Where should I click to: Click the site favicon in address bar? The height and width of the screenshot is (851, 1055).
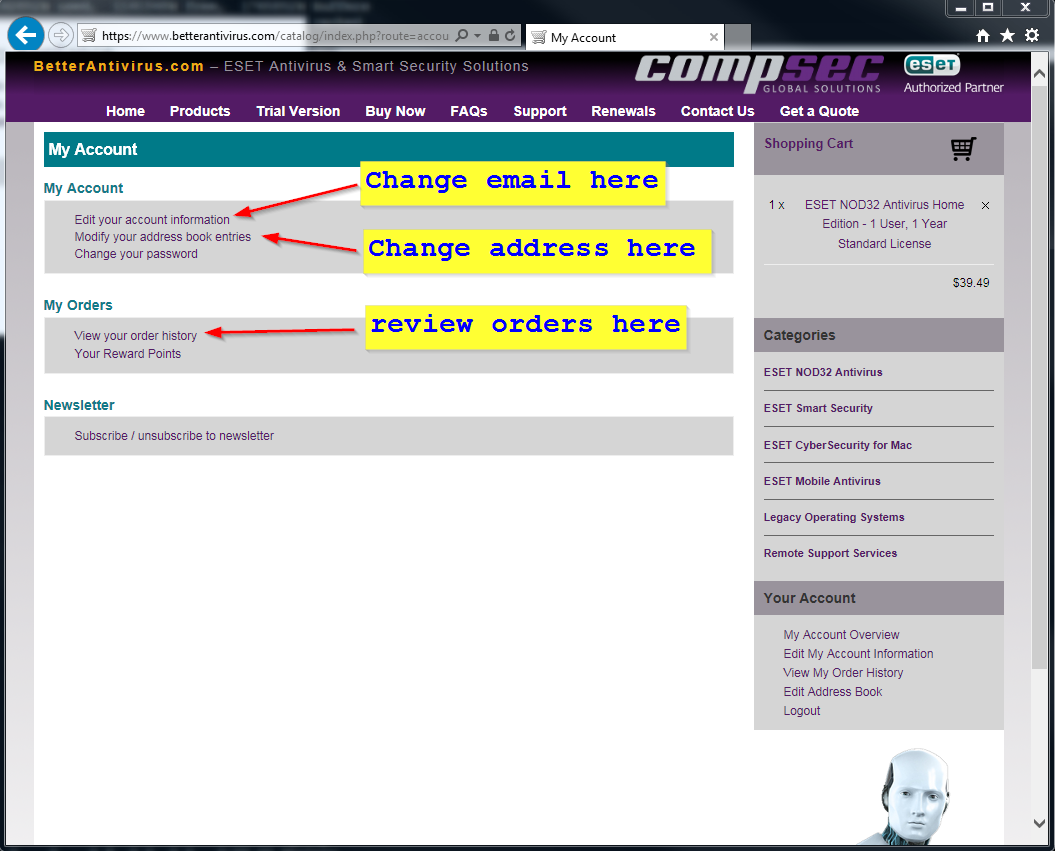(x=89, y=36)
